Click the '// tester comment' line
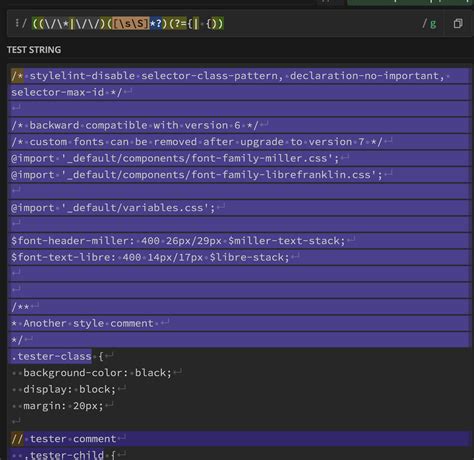 64,439
